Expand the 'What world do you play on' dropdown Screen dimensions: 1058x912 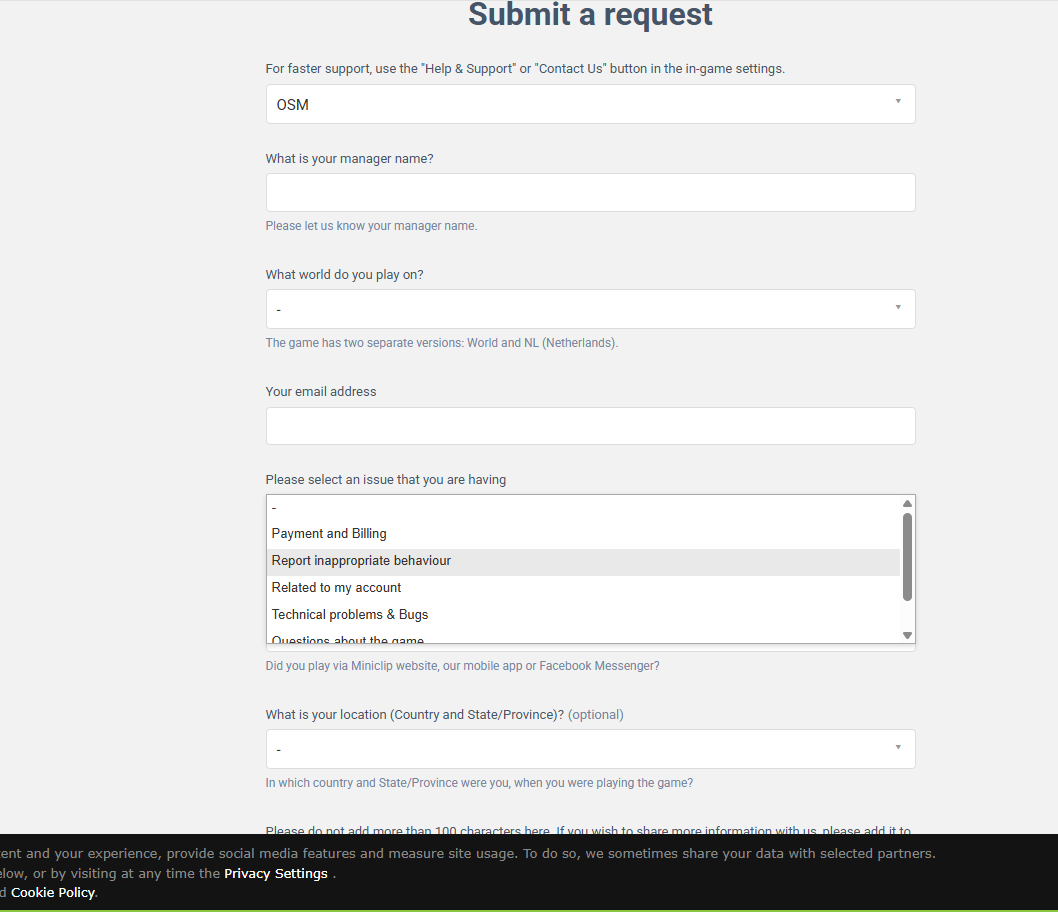[x=590, y=309]
